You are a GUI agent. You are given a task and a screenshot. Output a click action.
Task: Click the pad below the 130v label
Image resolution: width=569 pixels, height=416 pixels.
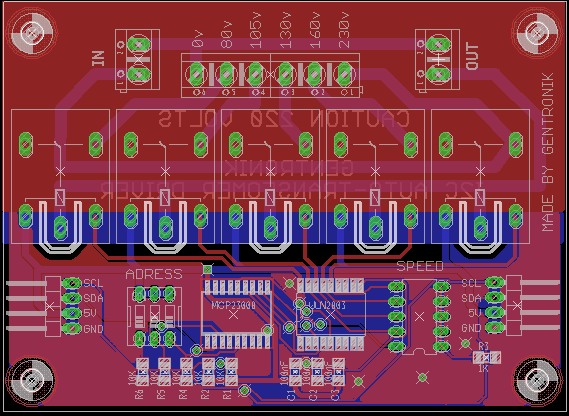[x=285, y=74]
